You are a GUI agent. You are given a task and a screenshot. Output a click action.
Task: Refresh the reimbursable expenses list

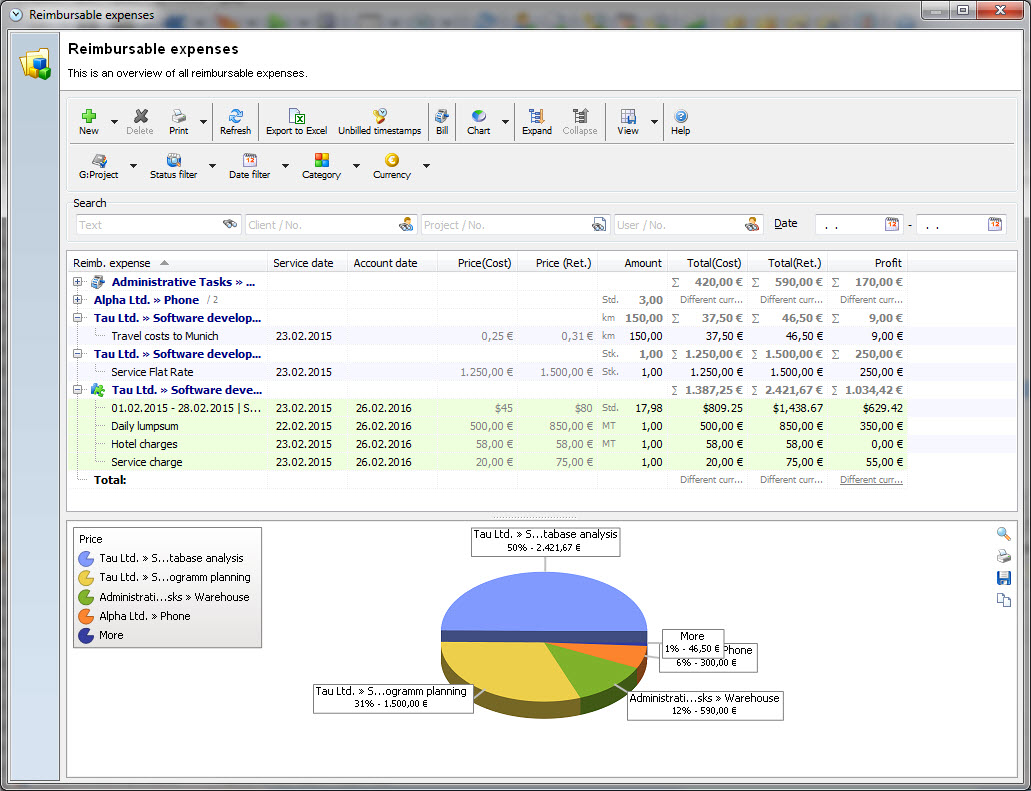click(235, 117)
